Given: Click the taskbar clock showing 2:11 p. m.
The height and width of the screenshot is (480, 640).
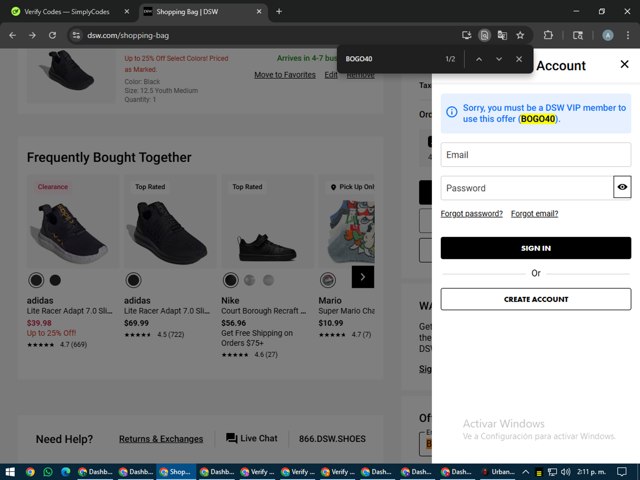Looking at the screenshot, I should [x=591, y=472].
